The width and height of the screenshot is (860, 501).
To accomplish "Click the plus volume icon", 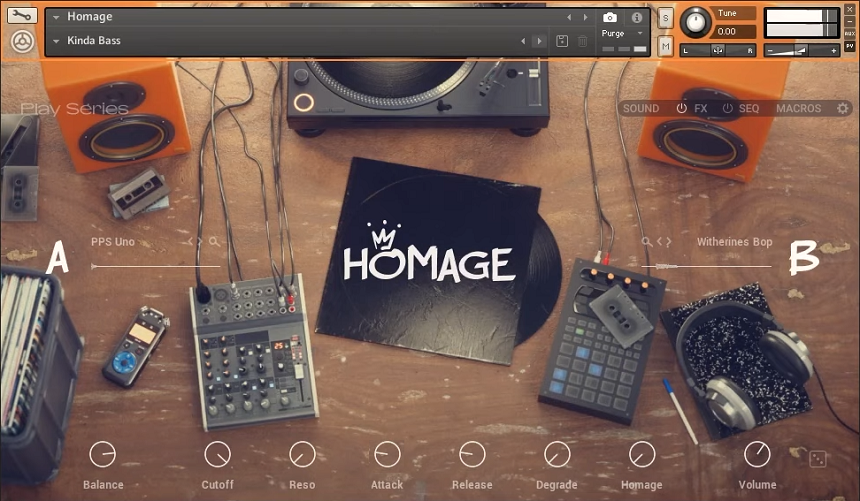I will 834,51.
